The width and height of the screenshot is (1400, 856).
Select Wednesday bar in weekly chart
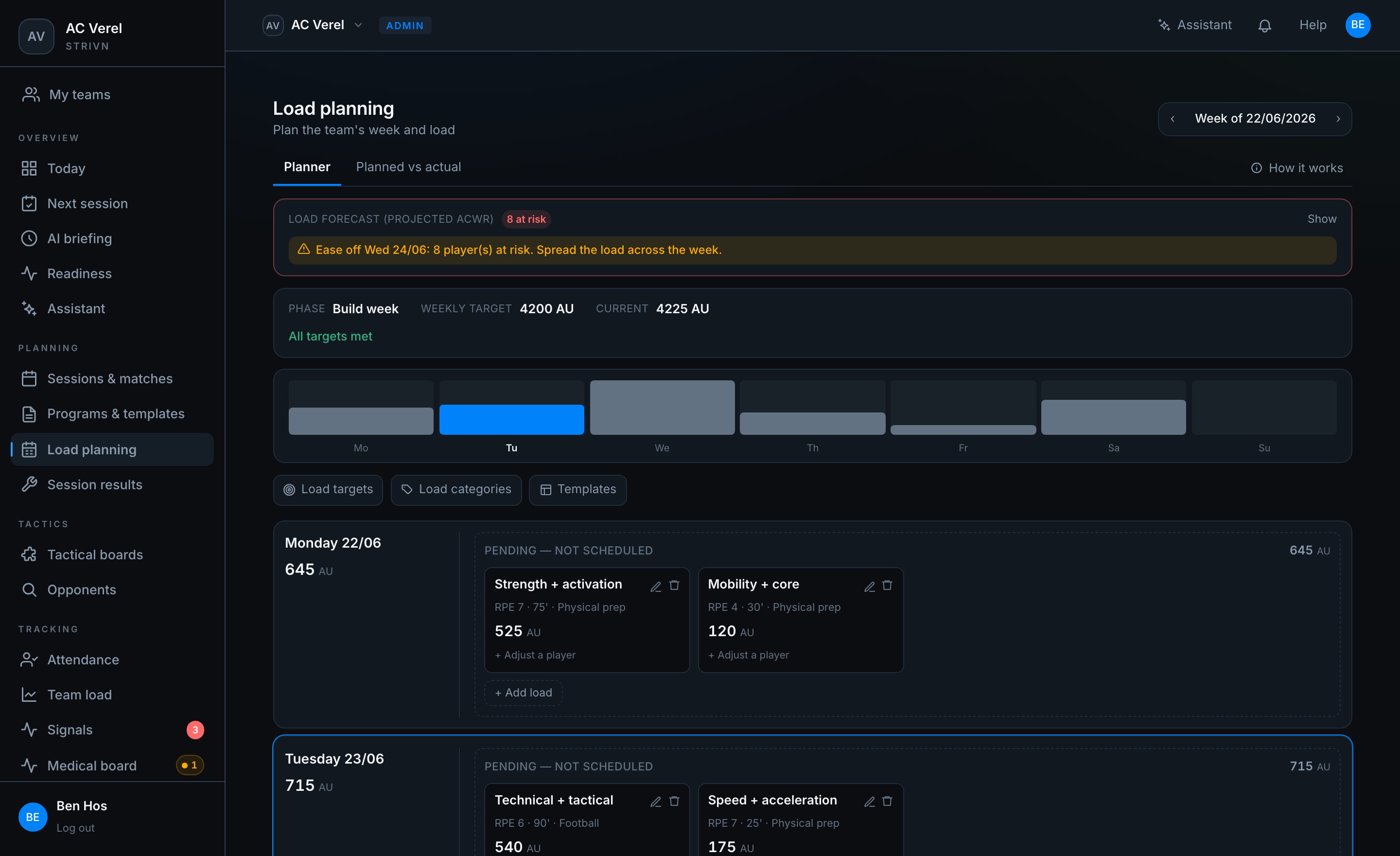point(662,408)
